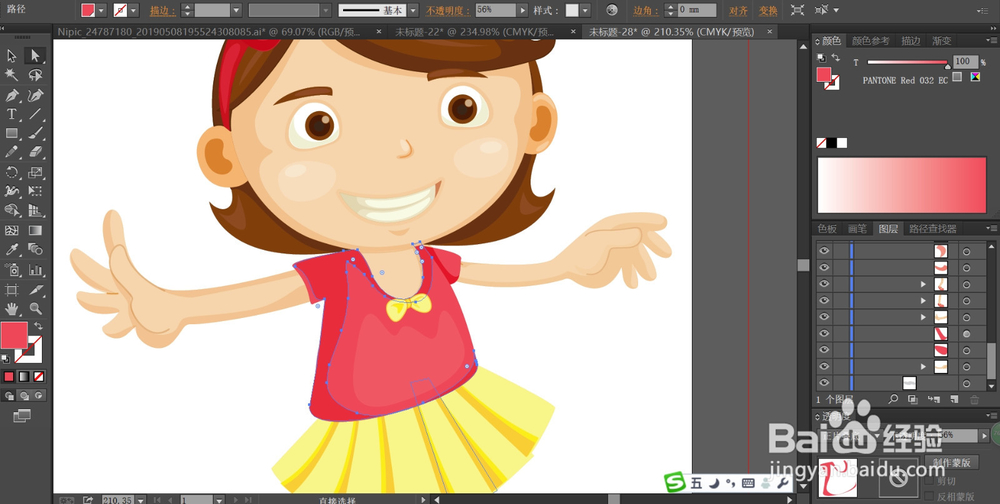Set toolbox paint mode to Gradient

[24, 376]
